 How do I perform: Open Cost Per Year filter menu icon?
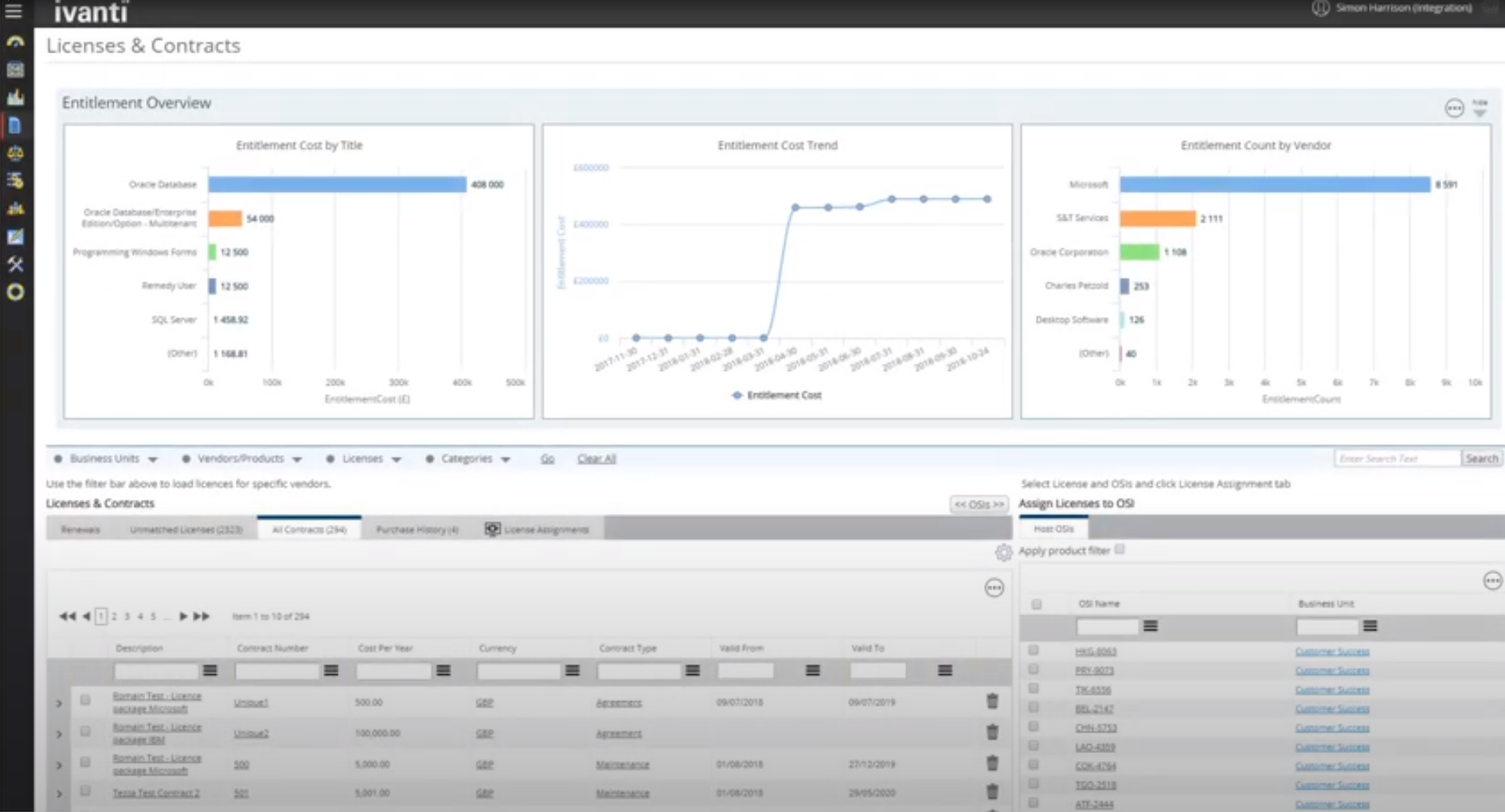coord(444,671)
